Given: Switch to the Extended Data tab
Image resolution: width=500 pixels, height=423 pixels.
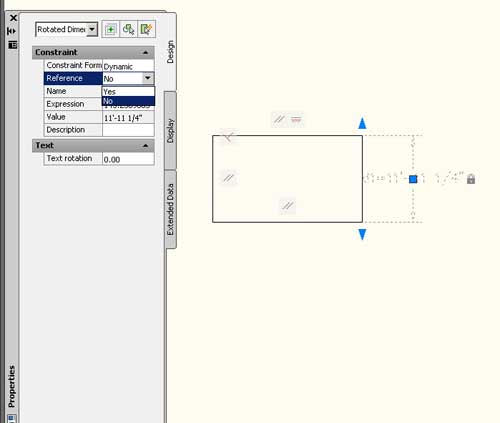Looking at the screenshot, I should tap(170, 209).
